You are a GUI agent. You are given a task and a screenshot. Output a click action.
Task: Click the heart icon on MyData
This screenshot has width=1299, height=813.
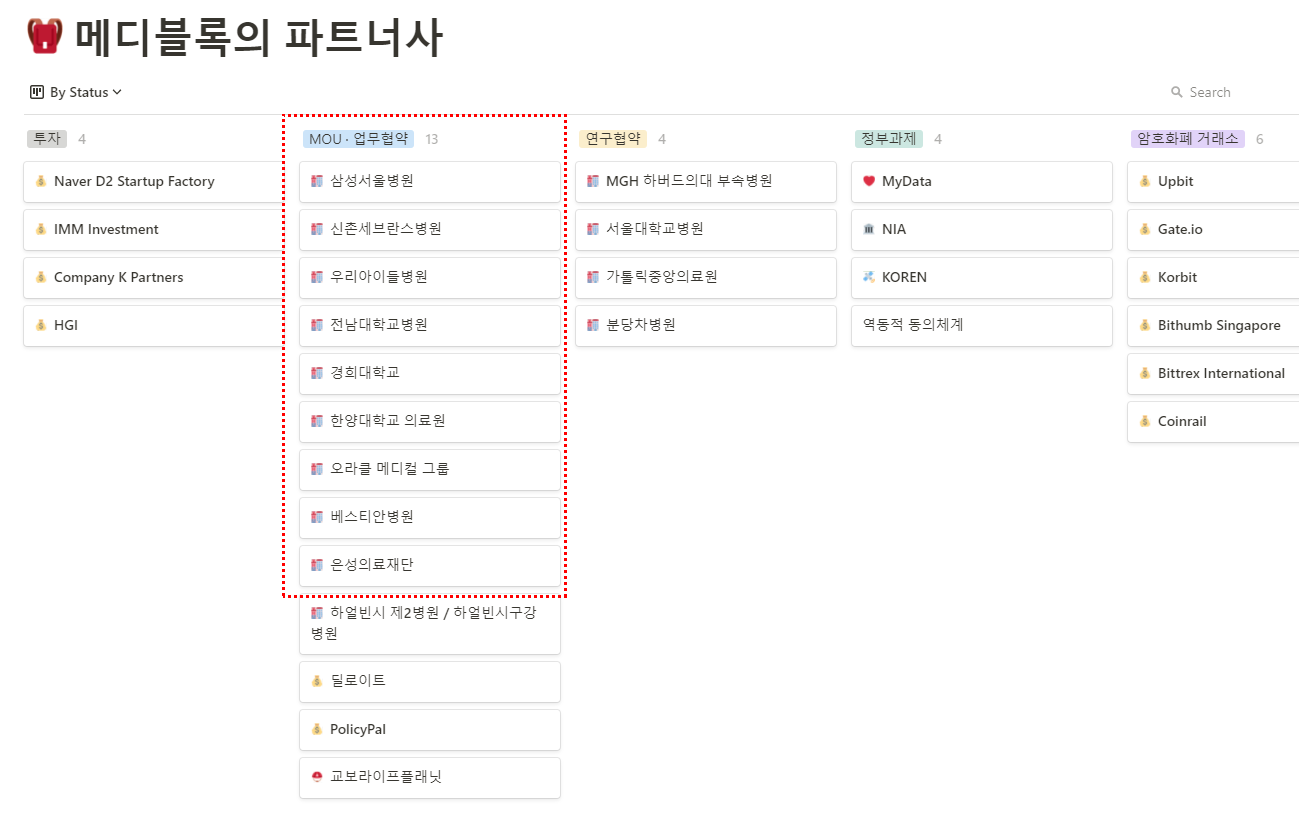(x=869, y=181)
